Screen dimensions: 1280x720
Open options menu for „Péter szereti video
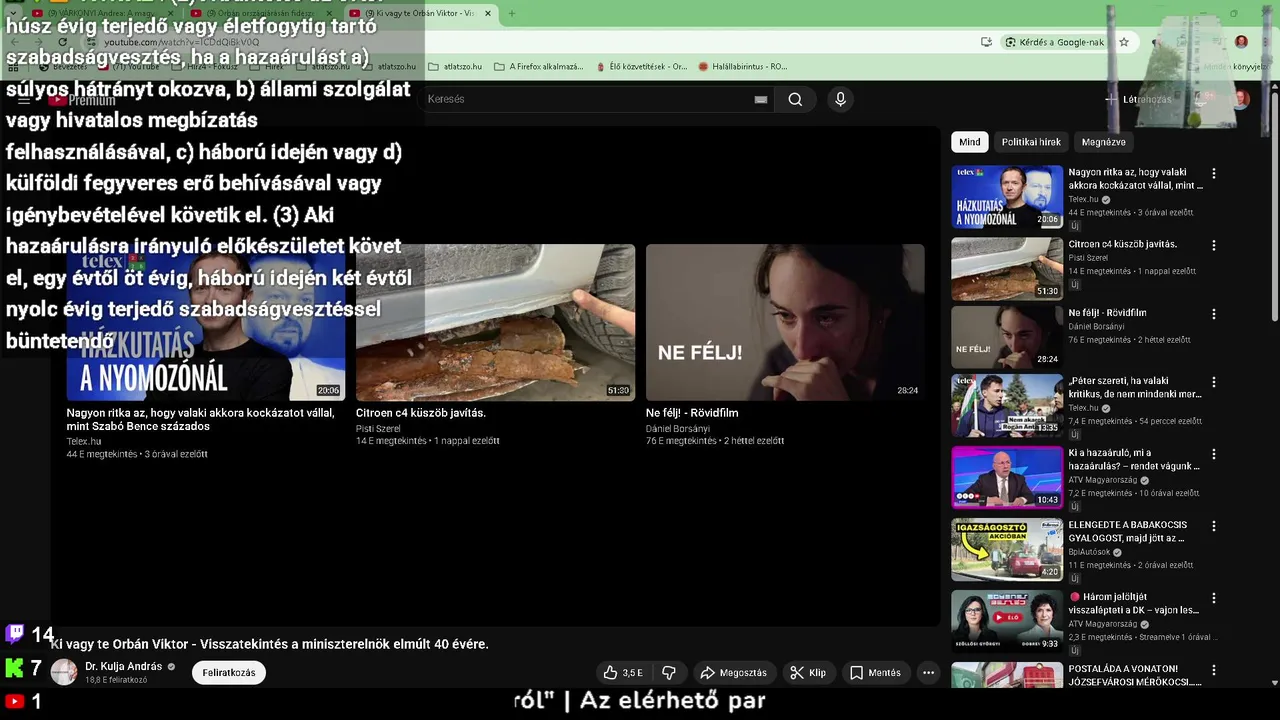pyautogui.click(x=1214, y=382)
